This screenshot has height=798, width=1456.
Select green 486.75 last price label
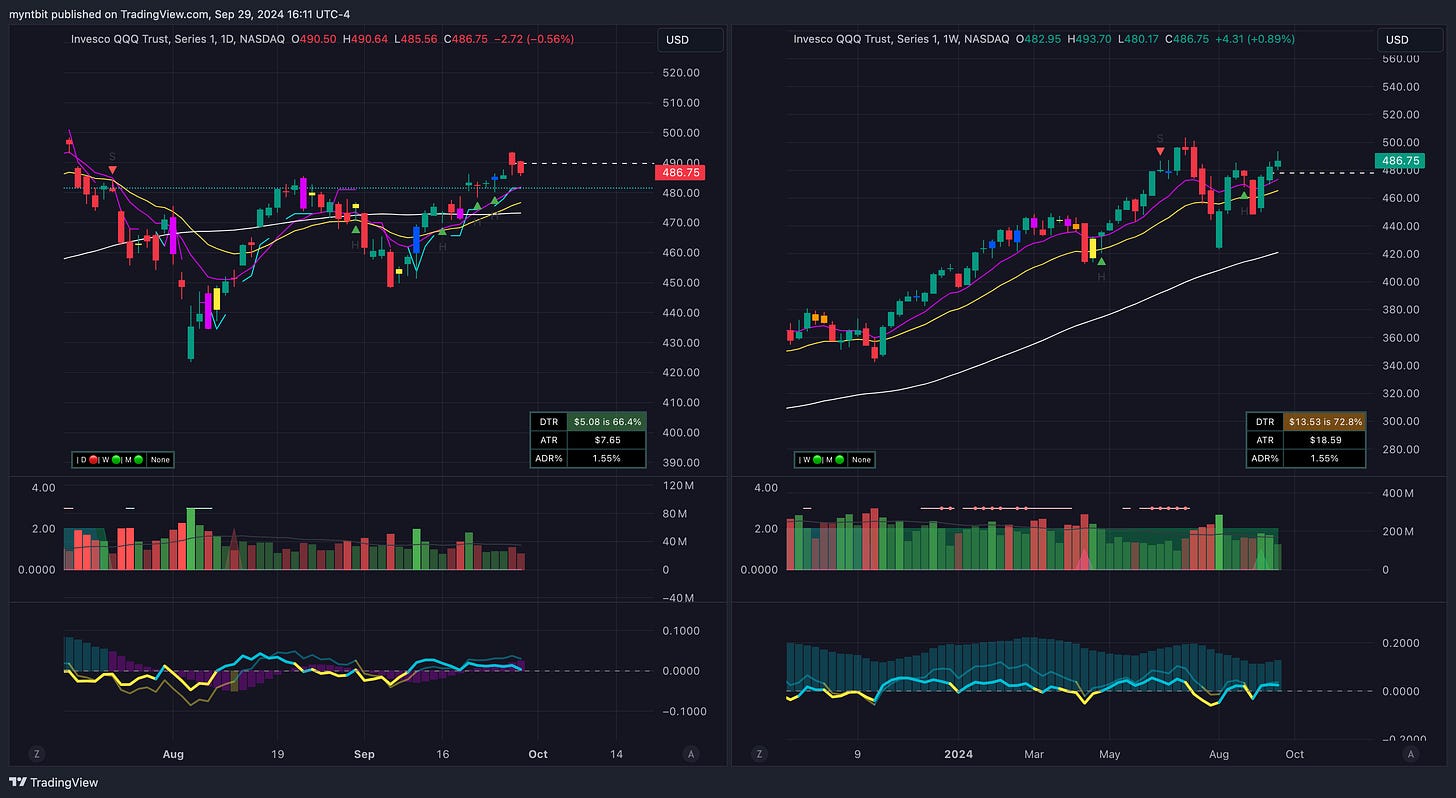(x=1402, y=161)
